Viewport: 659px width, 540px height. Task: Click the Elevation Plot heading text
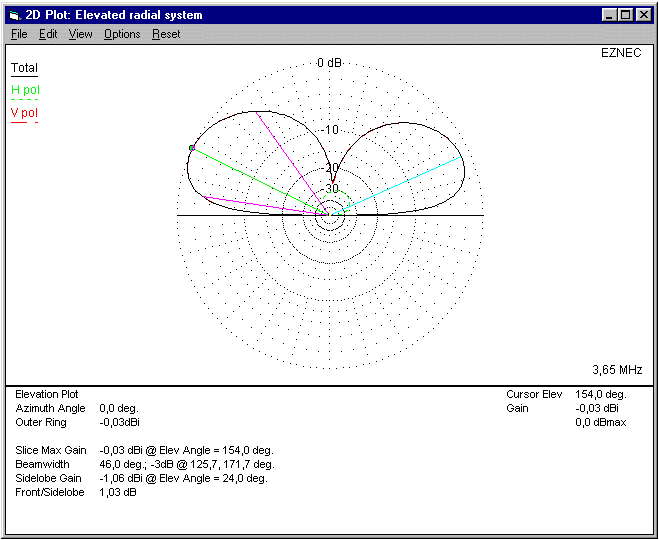point(47,394)
